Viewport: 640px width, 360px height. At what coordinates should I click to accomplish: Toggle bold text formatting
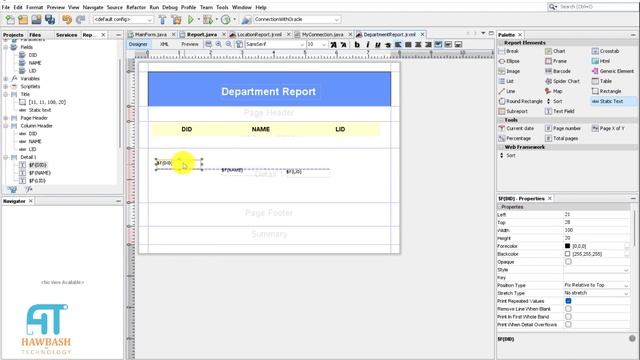(x=357, y=44)
